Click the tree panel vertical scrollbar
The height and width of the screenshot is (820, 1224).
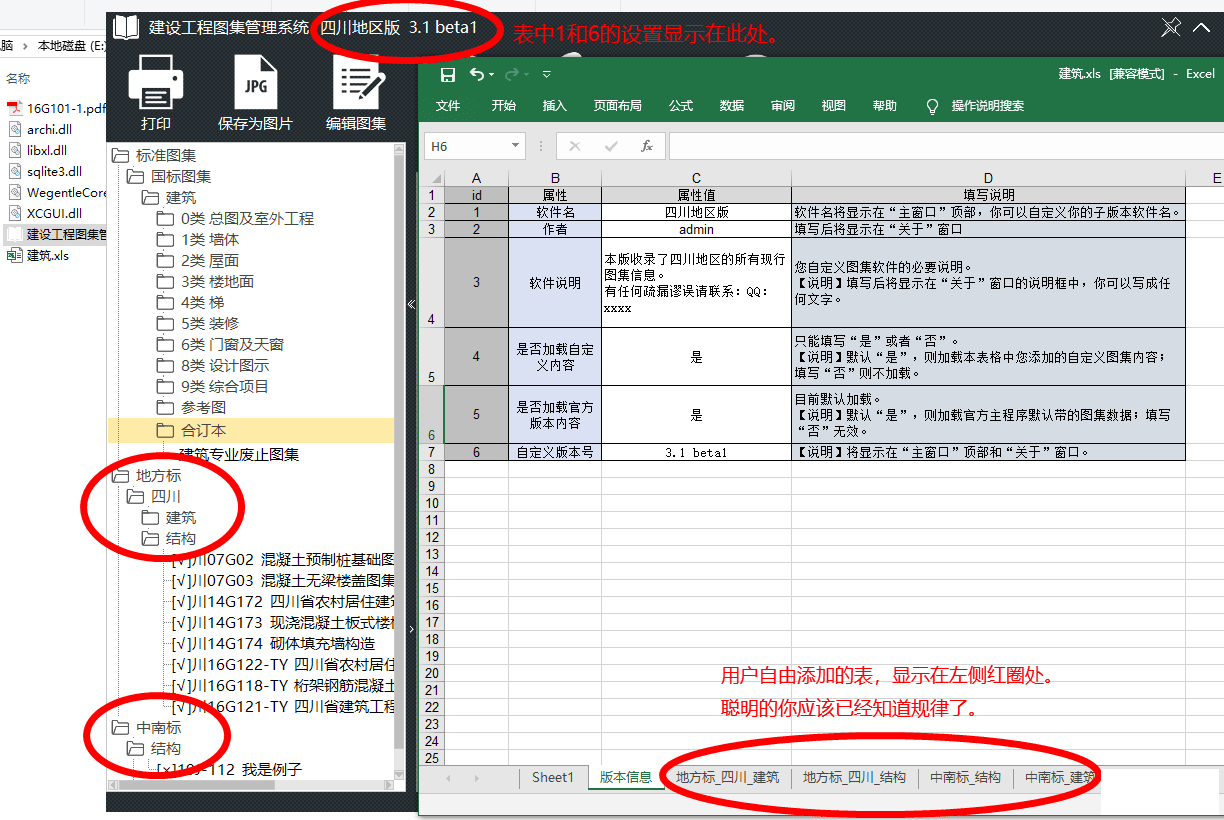(400, 450)
